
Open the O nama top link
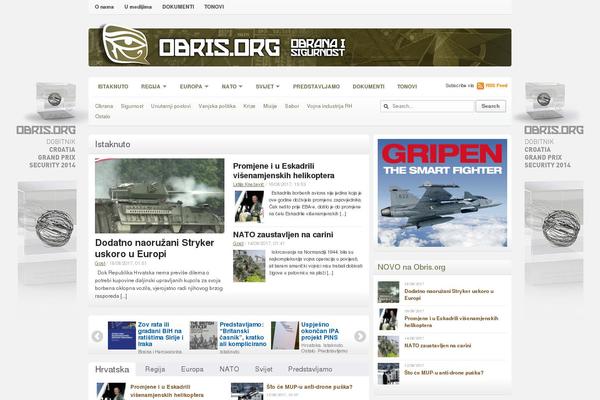(104, 7)
